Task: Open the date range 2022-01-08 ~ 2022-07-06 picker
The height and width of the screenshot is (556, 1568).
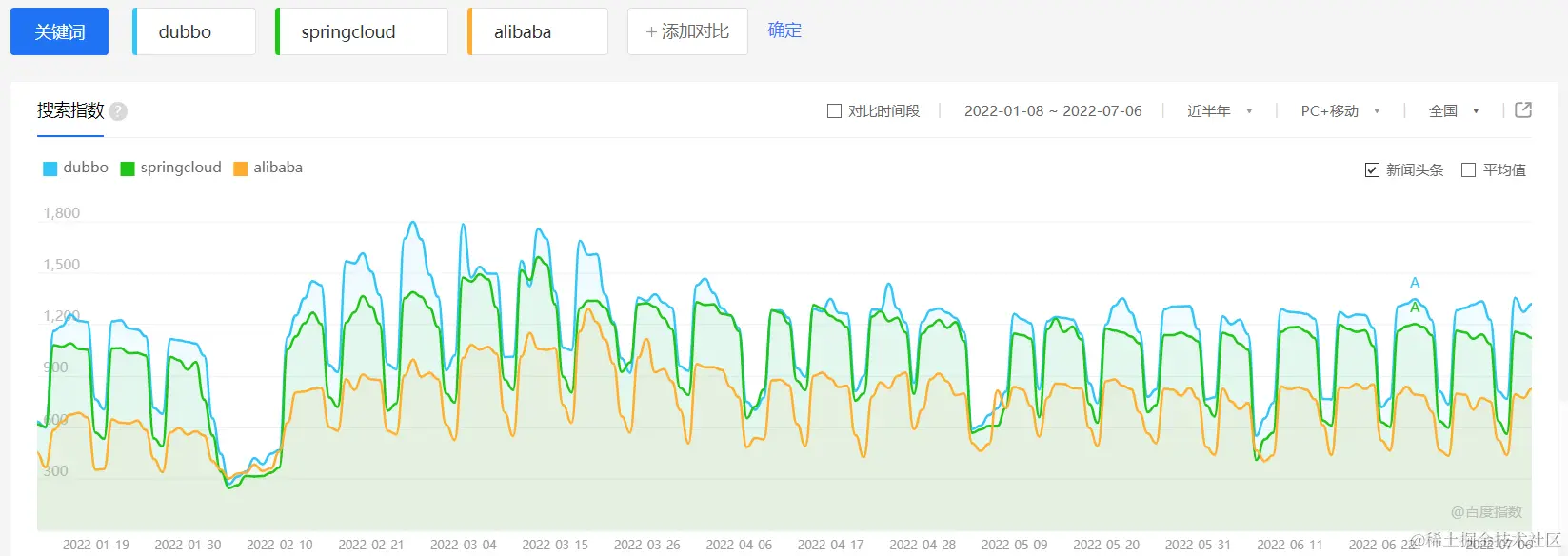Action: coord(1053,111)
